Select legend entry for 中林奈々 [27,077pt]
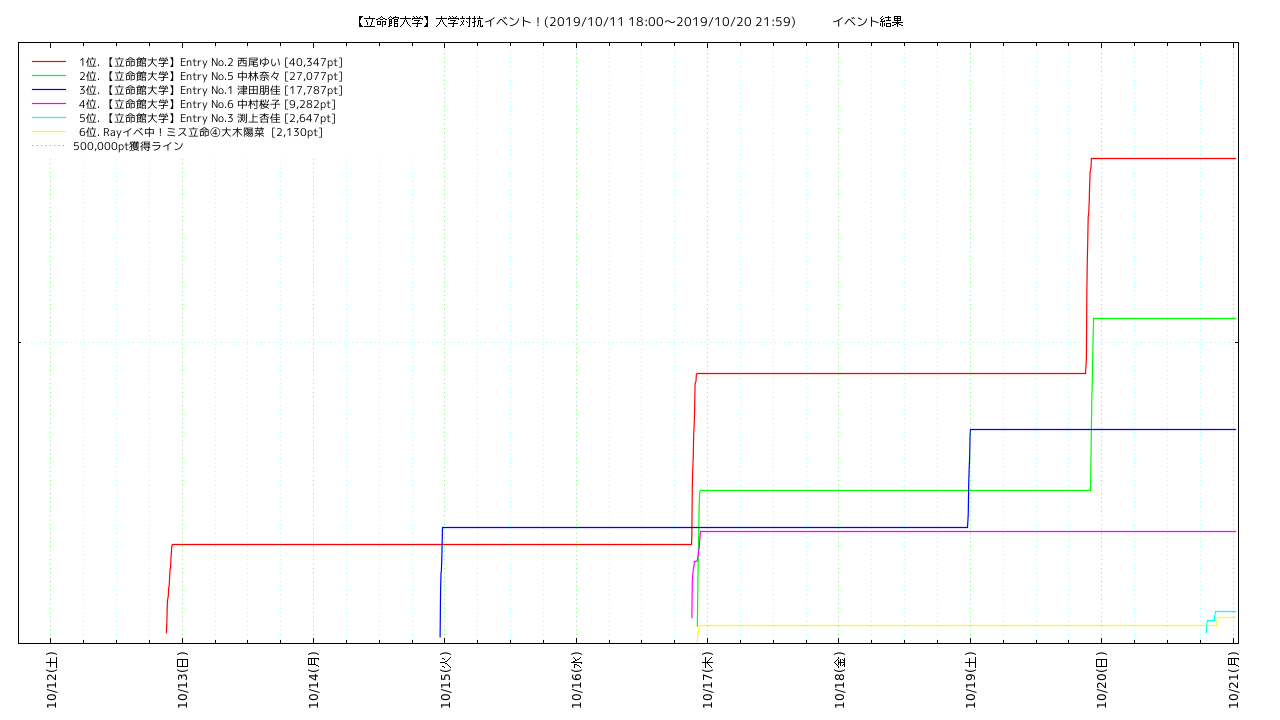The width and height of the screenshot is (1280, 720). point(210,76)
